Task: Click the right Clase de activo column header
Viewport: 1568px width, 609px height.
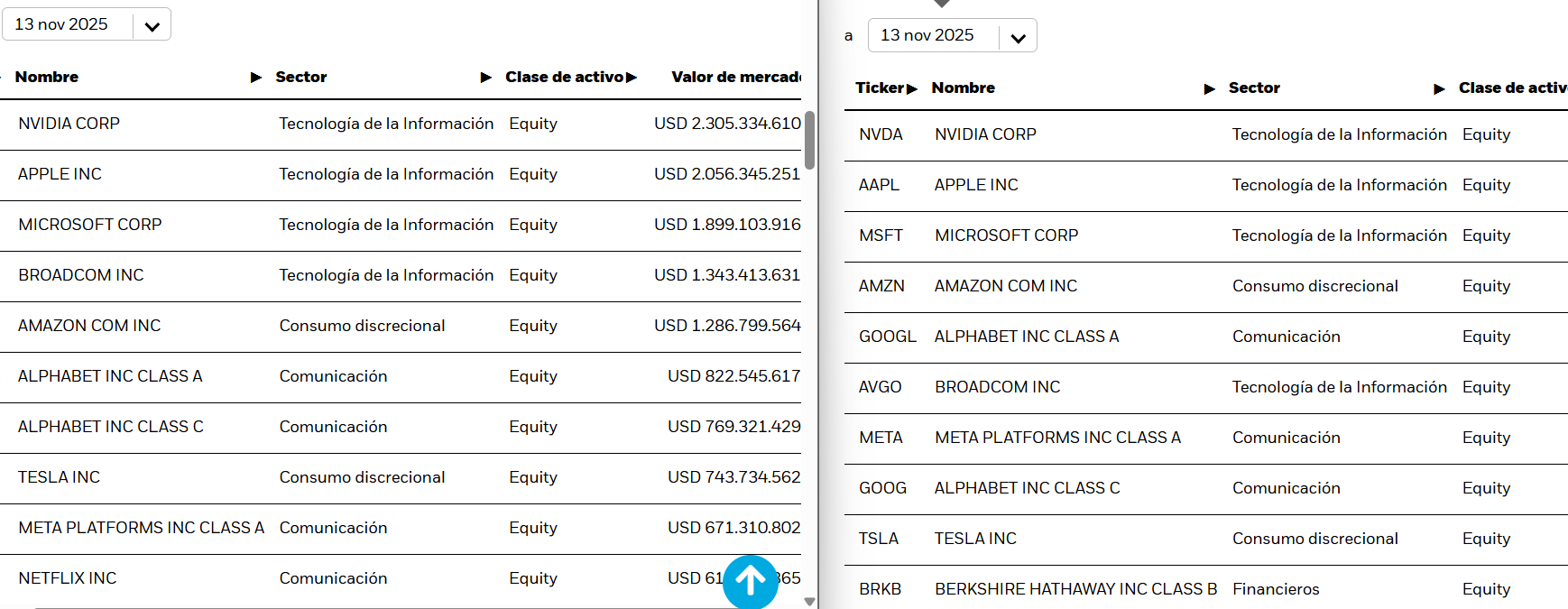Action: click(x=1512, y=88)
